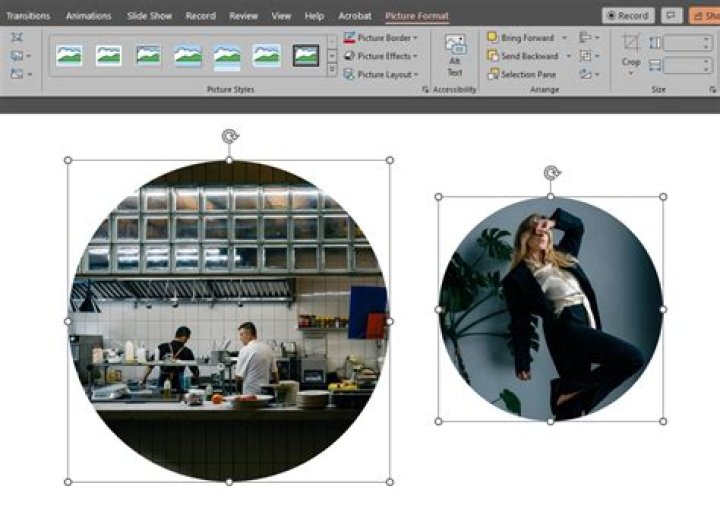Apply the first picture style thumbnail
Image resolution: width=720 pixels, height=524 pixels.
tap(69, 55)
